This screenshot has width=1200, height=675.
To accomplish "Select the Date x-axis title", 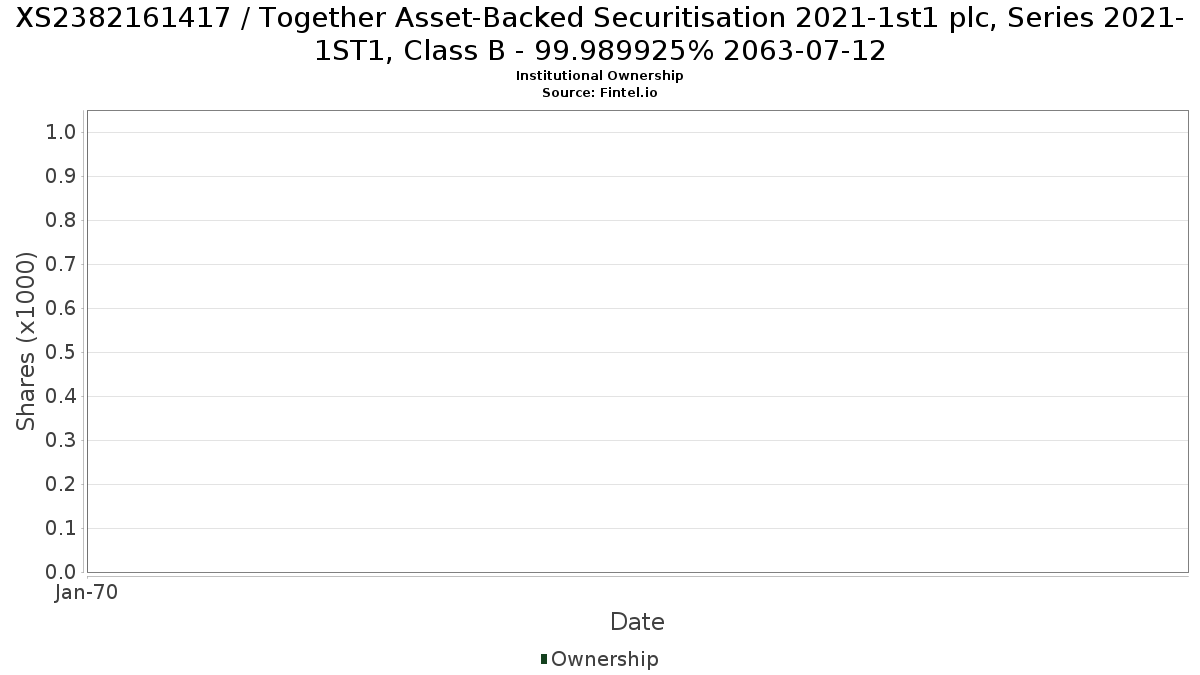I will click(637, 622).
